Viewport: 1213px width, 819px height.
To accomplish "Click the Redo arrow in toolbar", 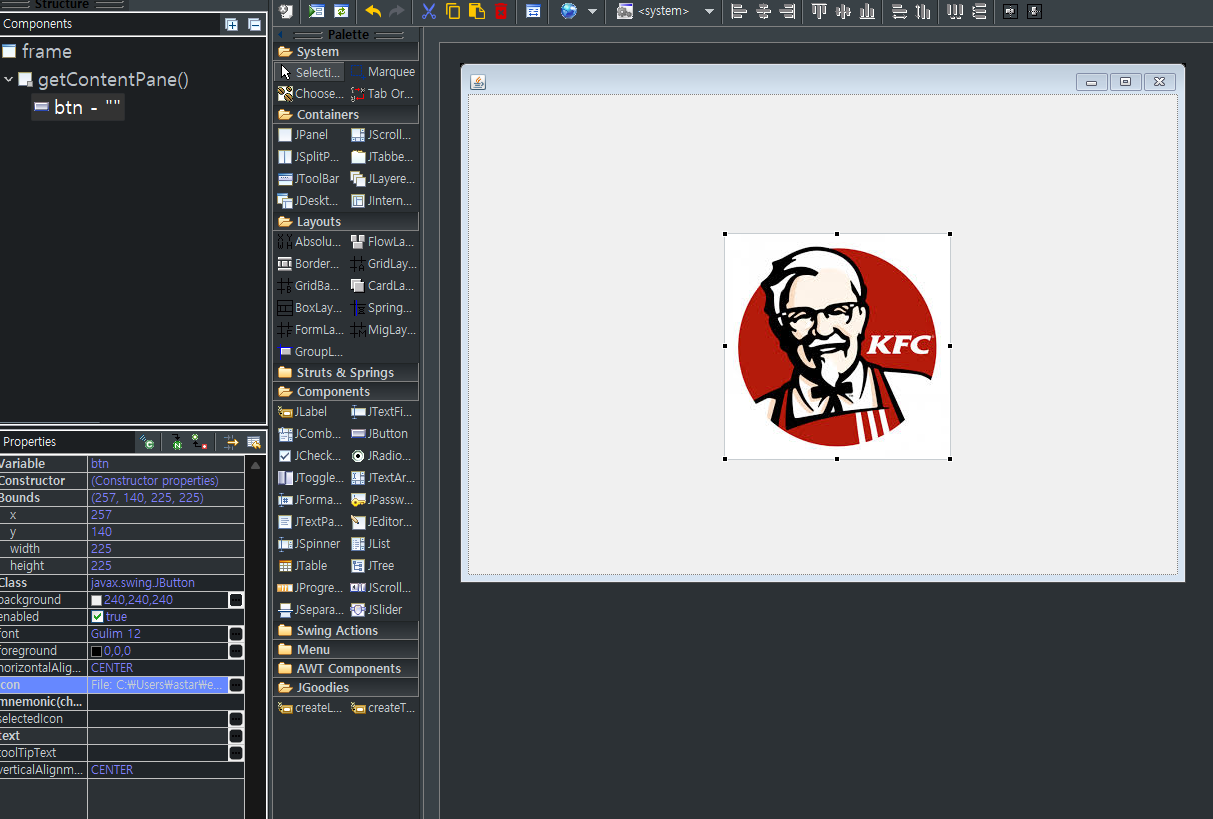I will point(397,11).
